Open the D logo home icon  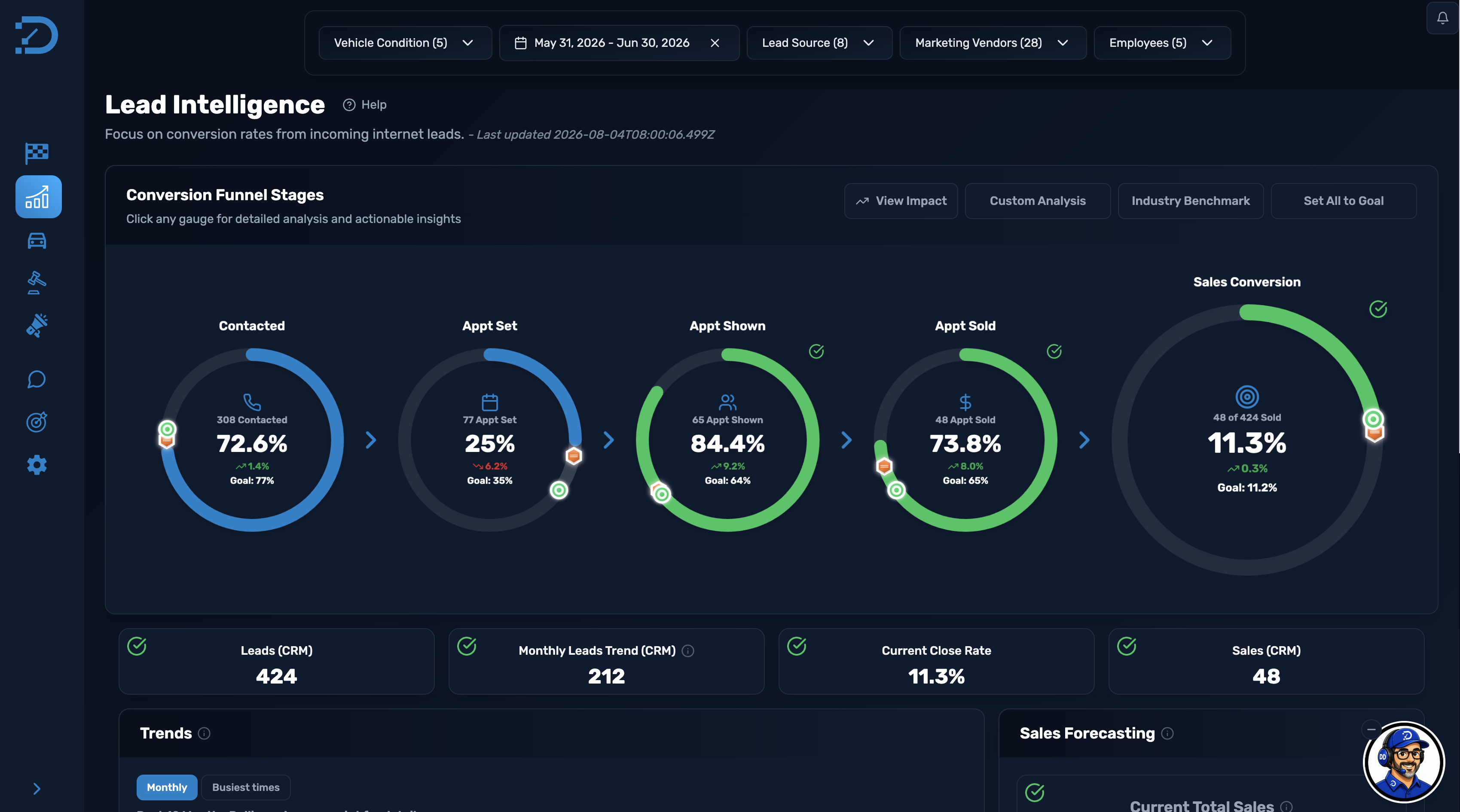36,35
